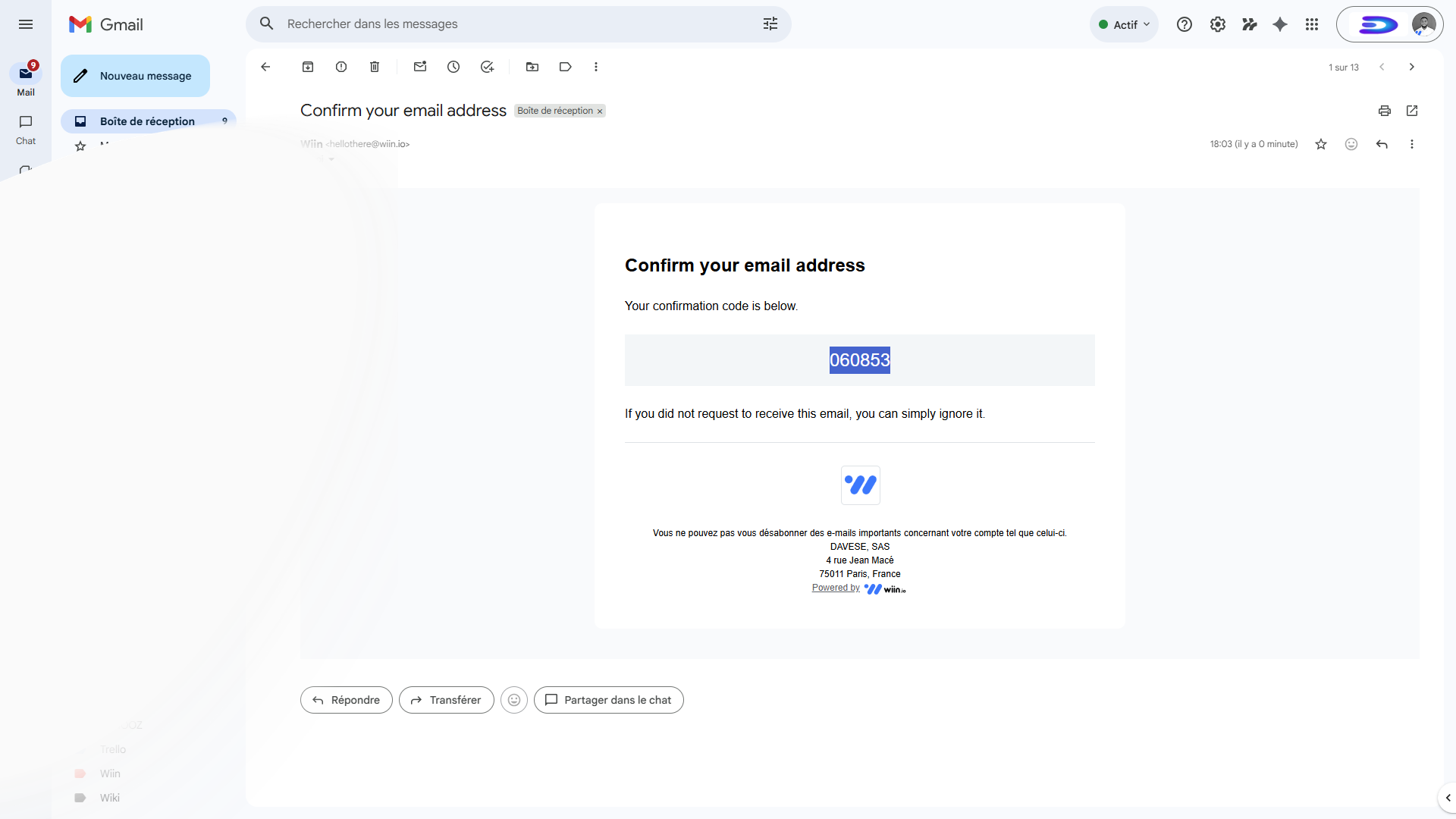Screen dimensions: 1456x819
Task: Snooze this email with the clock icon
Action: coord(453,67)
